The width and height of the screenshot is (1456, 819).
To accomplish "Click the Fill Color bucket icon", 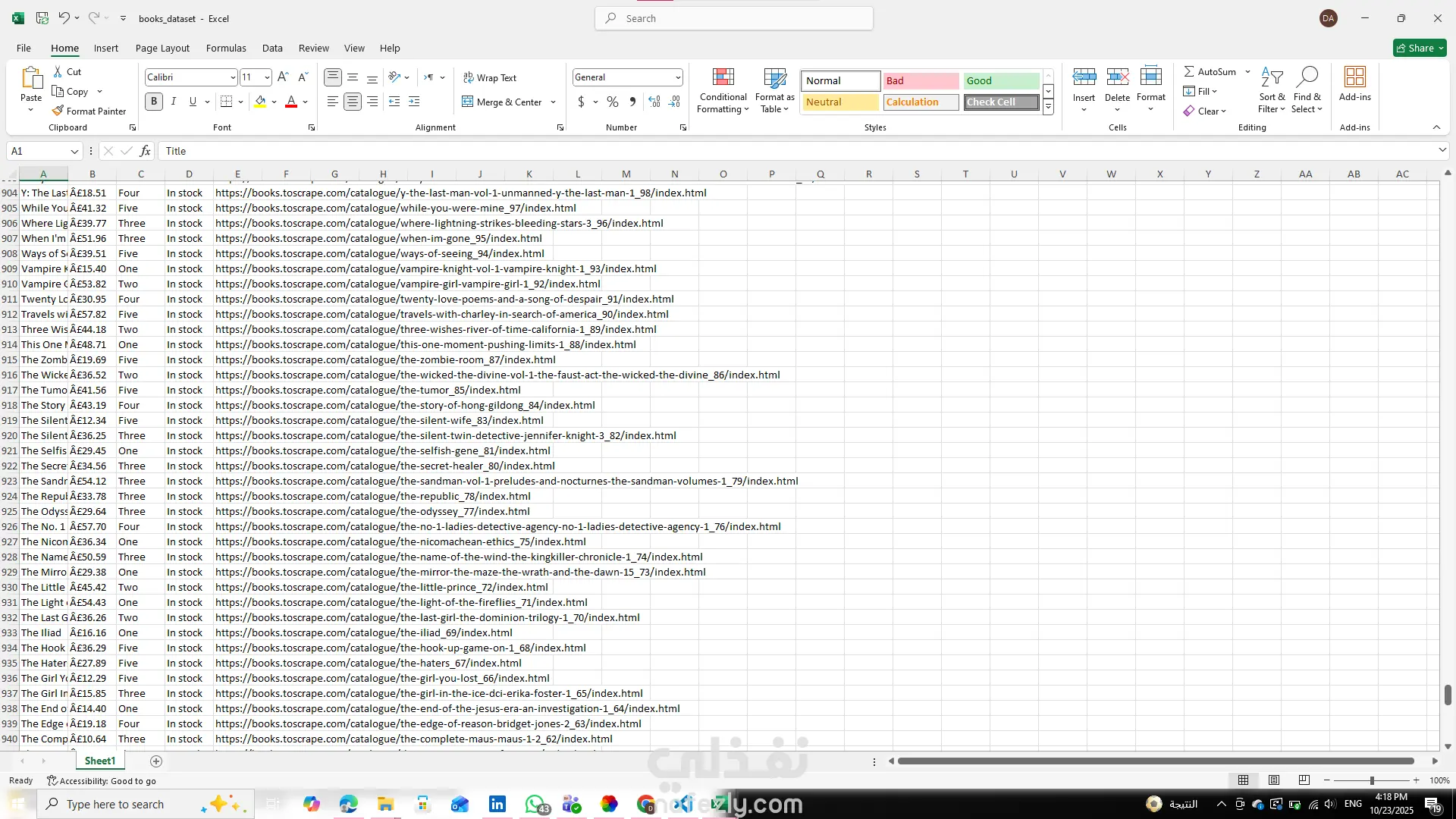I will pyautogui.click(x=260, y=102).
